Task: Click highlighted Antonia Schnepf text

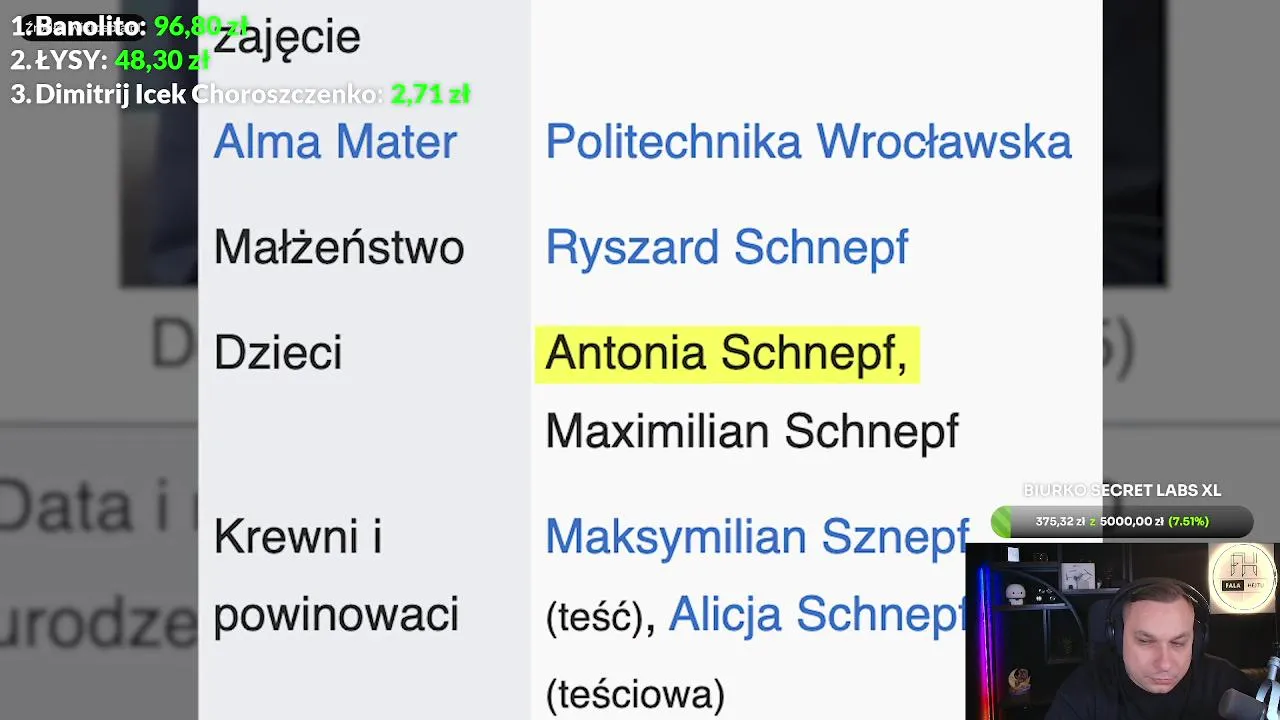Action: (727, 354)
